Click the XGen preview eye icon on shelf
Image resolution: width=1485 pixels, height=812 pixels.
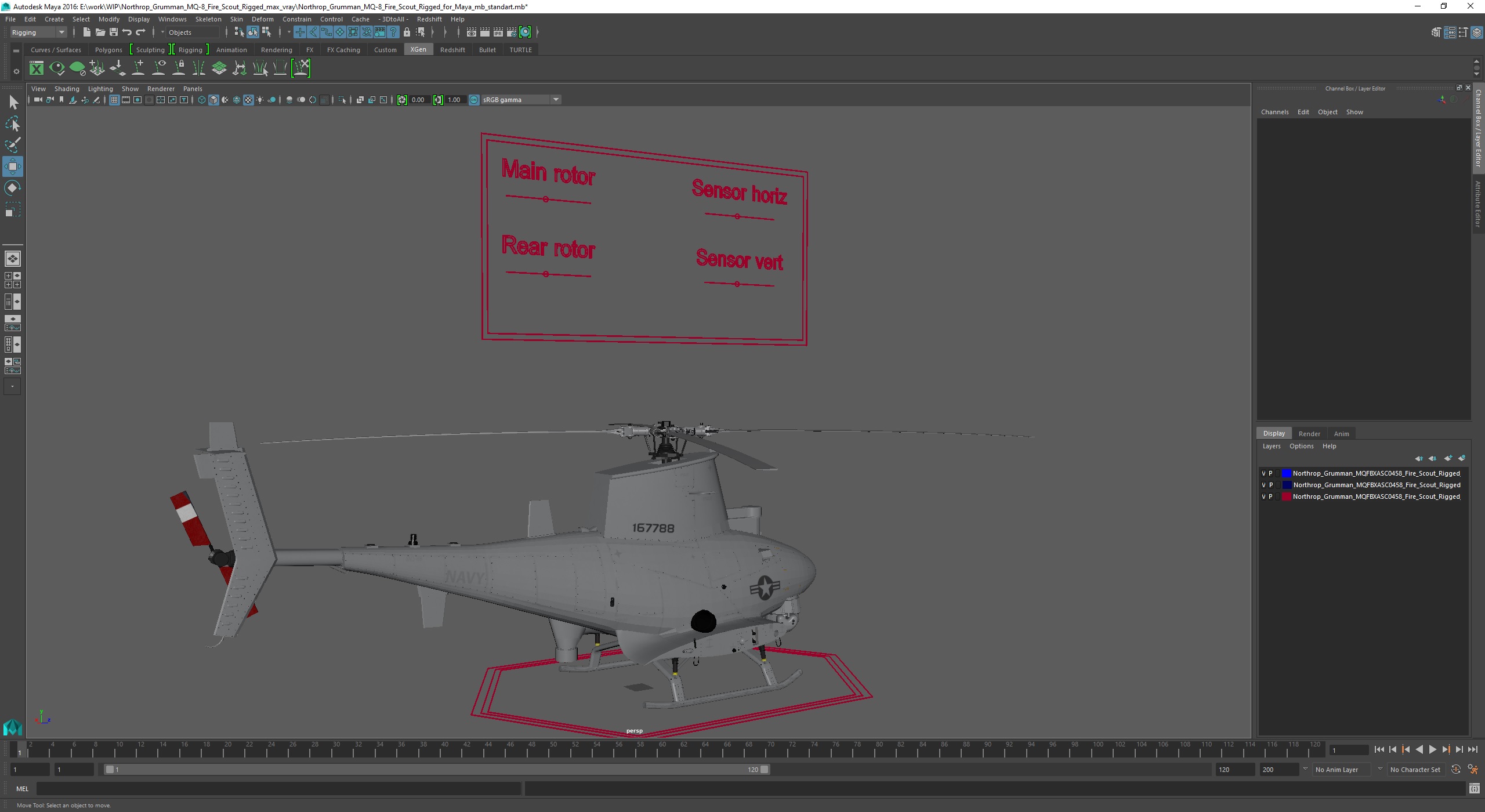click(57, 68)
